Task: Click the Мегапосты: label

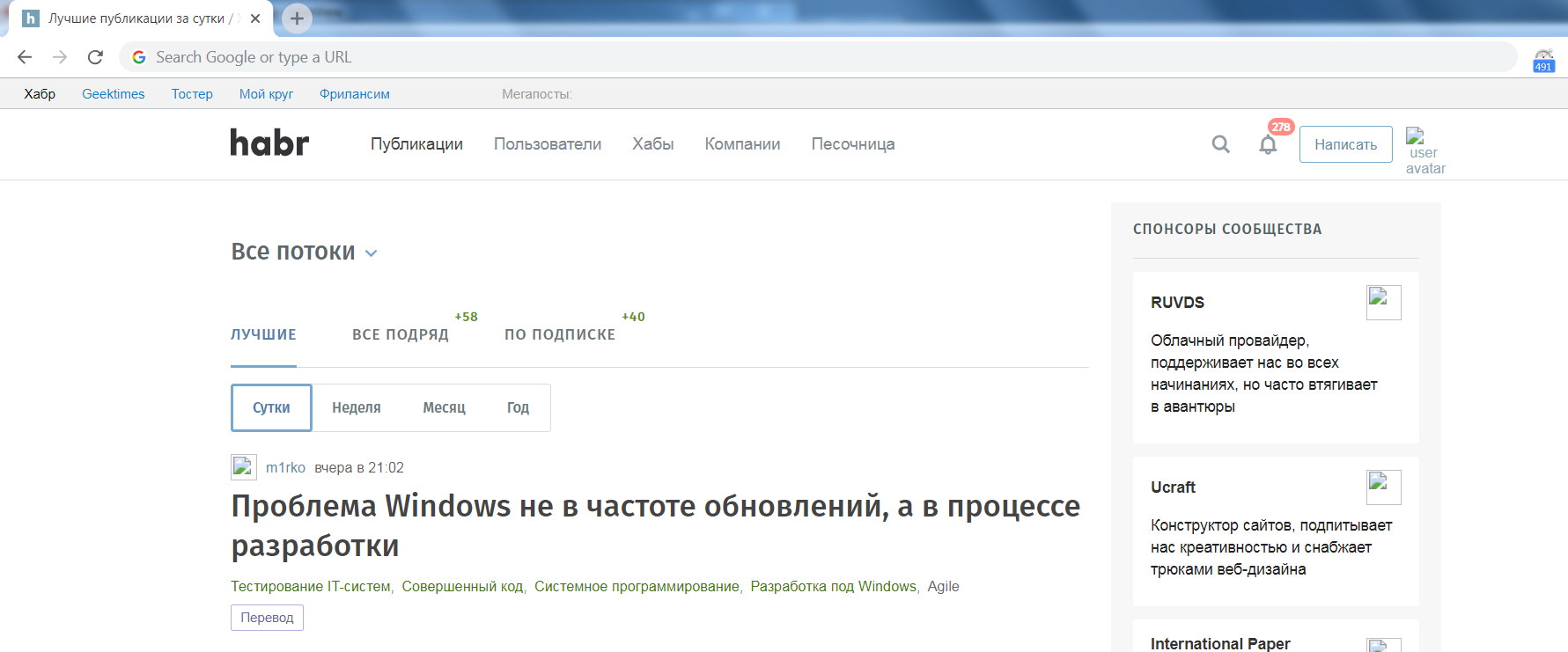Action: click(537, 94)
